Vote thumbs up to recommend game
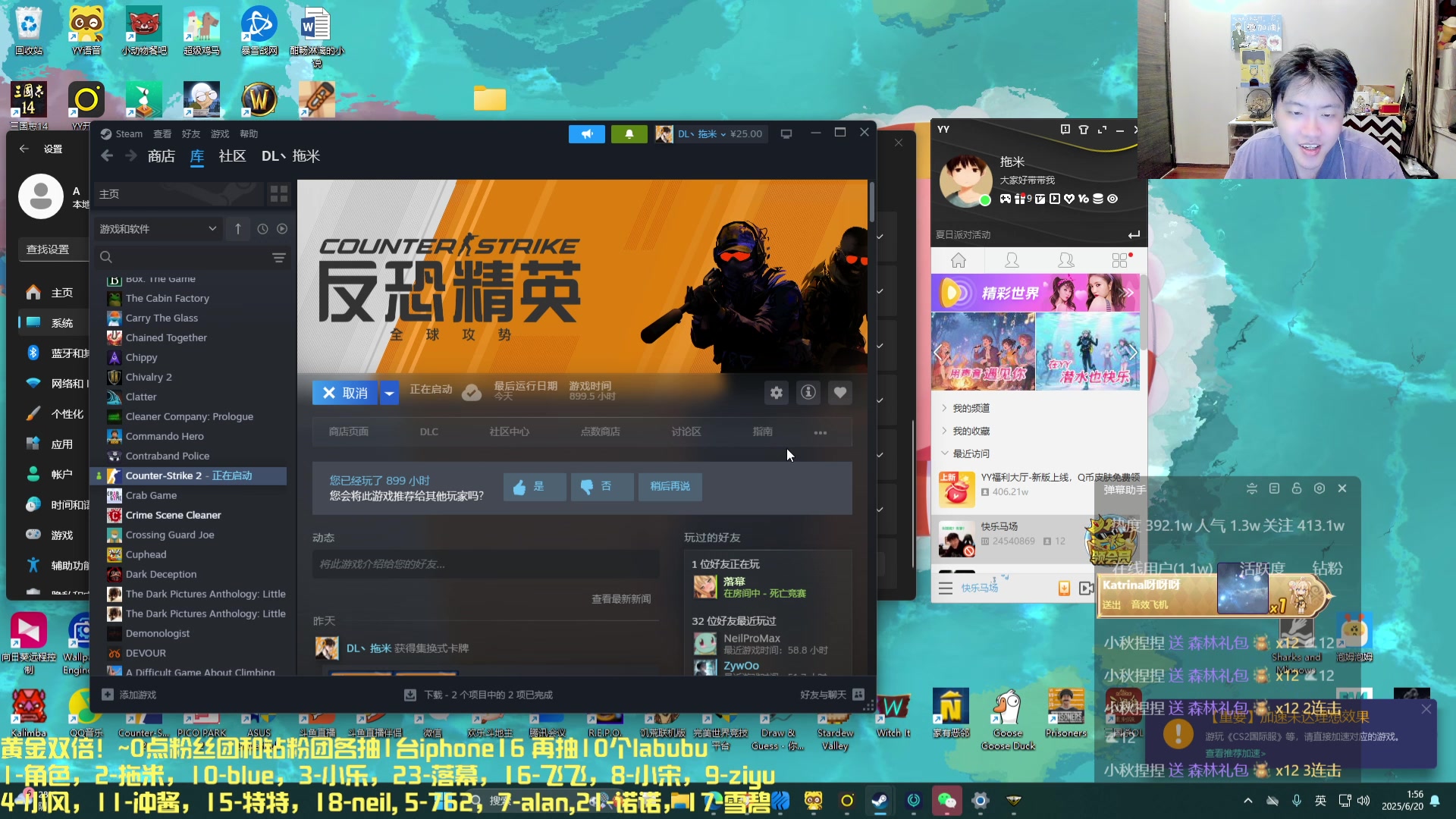The image size is (1456, 819). click(x=535, y=487)
